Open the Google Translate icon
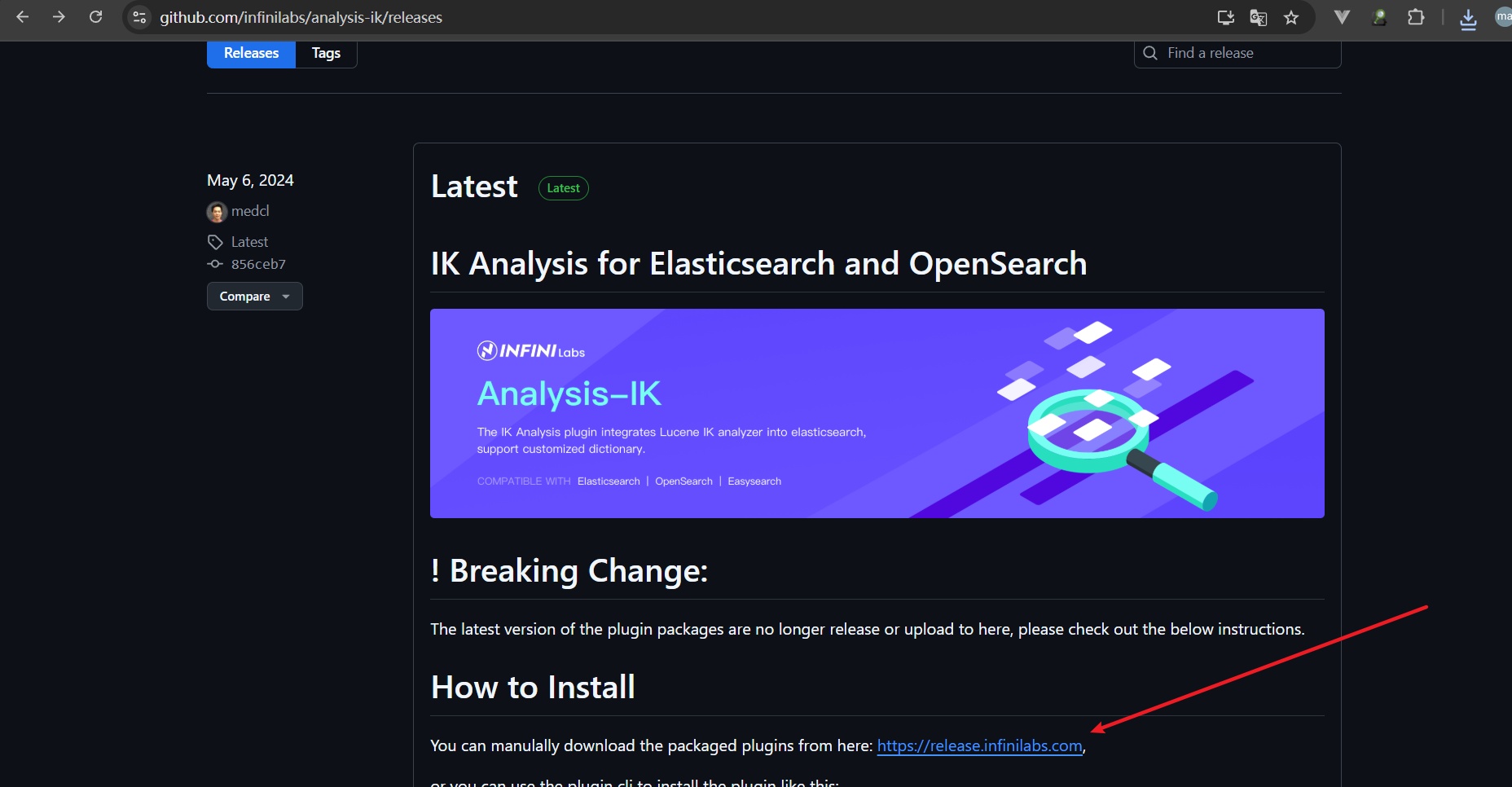The width and height of the screenshot is (1512, 787). [1259, 17]
